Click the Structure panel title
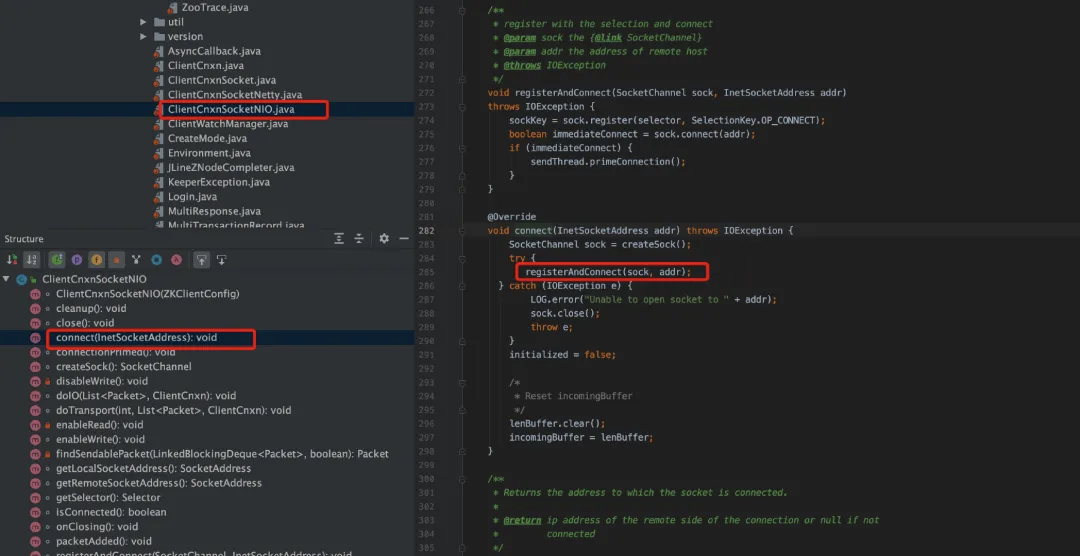Viewport: 1080px width, 556px height. [x=24, y=239]
